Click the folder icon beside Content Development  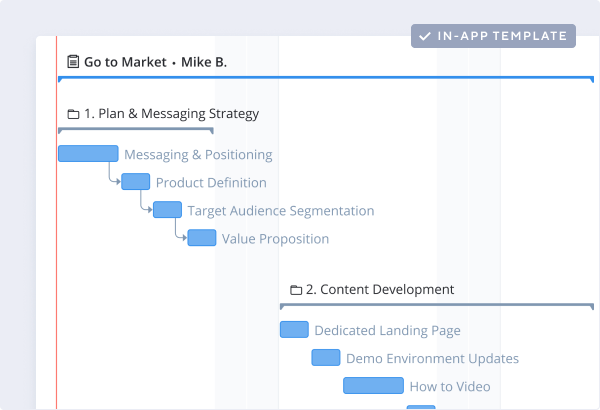point(296,290)
